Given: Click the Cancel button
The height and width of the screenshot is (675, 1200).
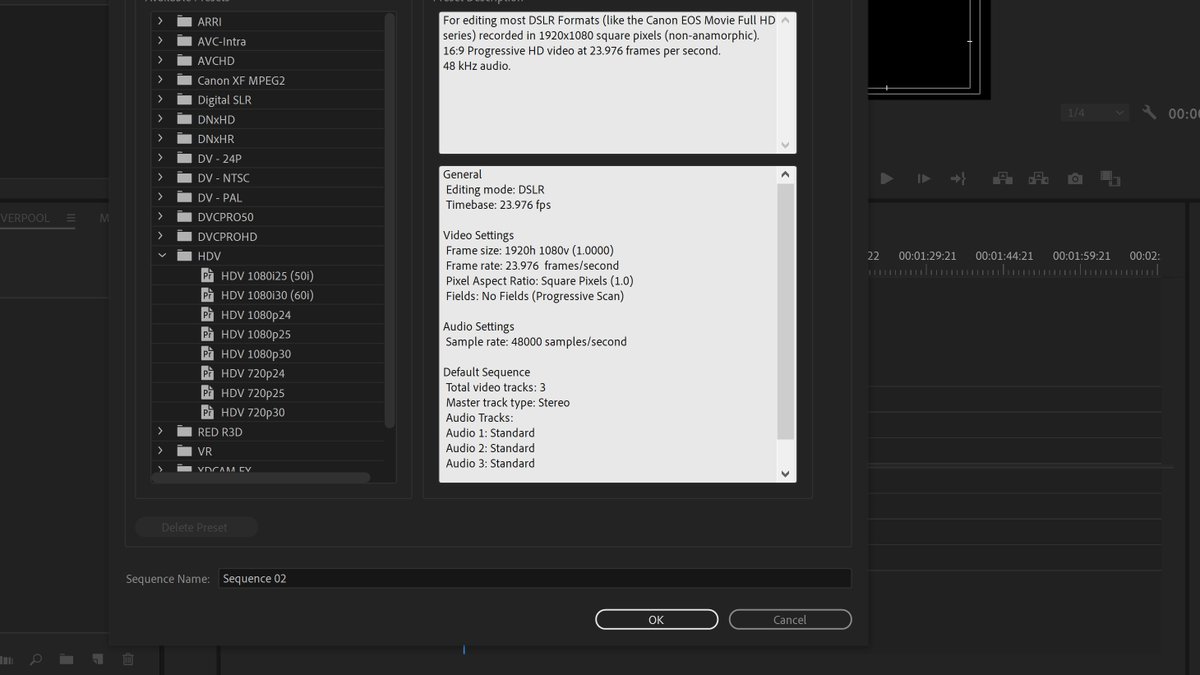Looking at the screenshot, I should 790,619.
